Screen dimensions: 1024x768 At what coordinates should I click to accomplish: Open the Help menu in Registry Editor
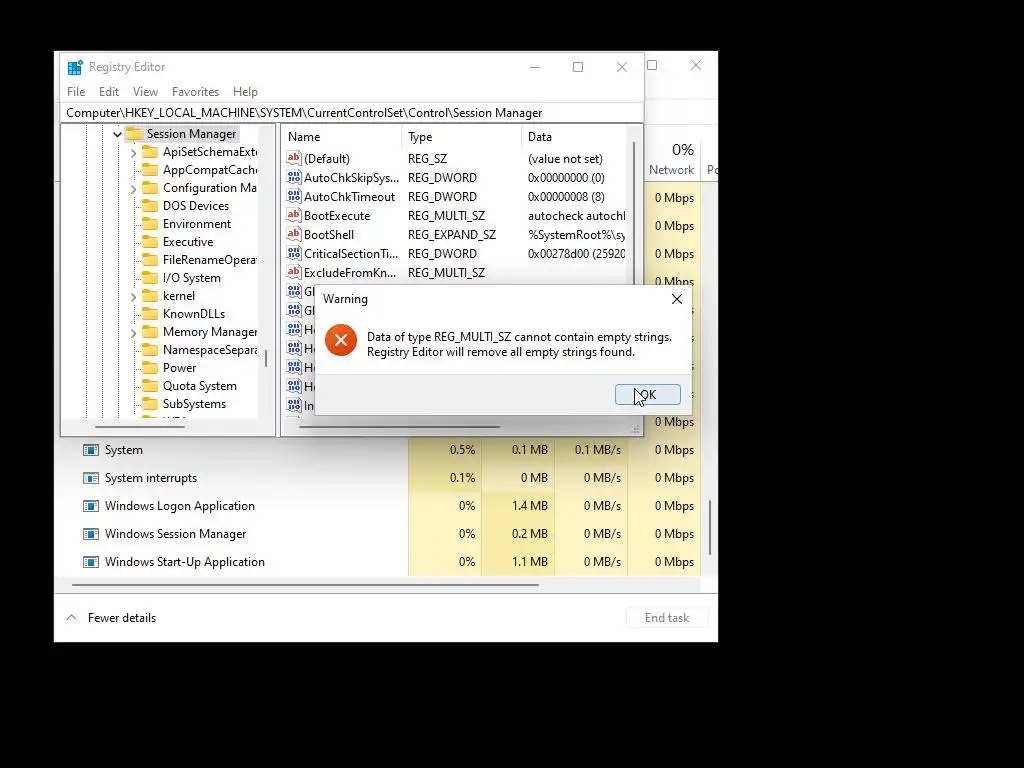coord(245,91)
